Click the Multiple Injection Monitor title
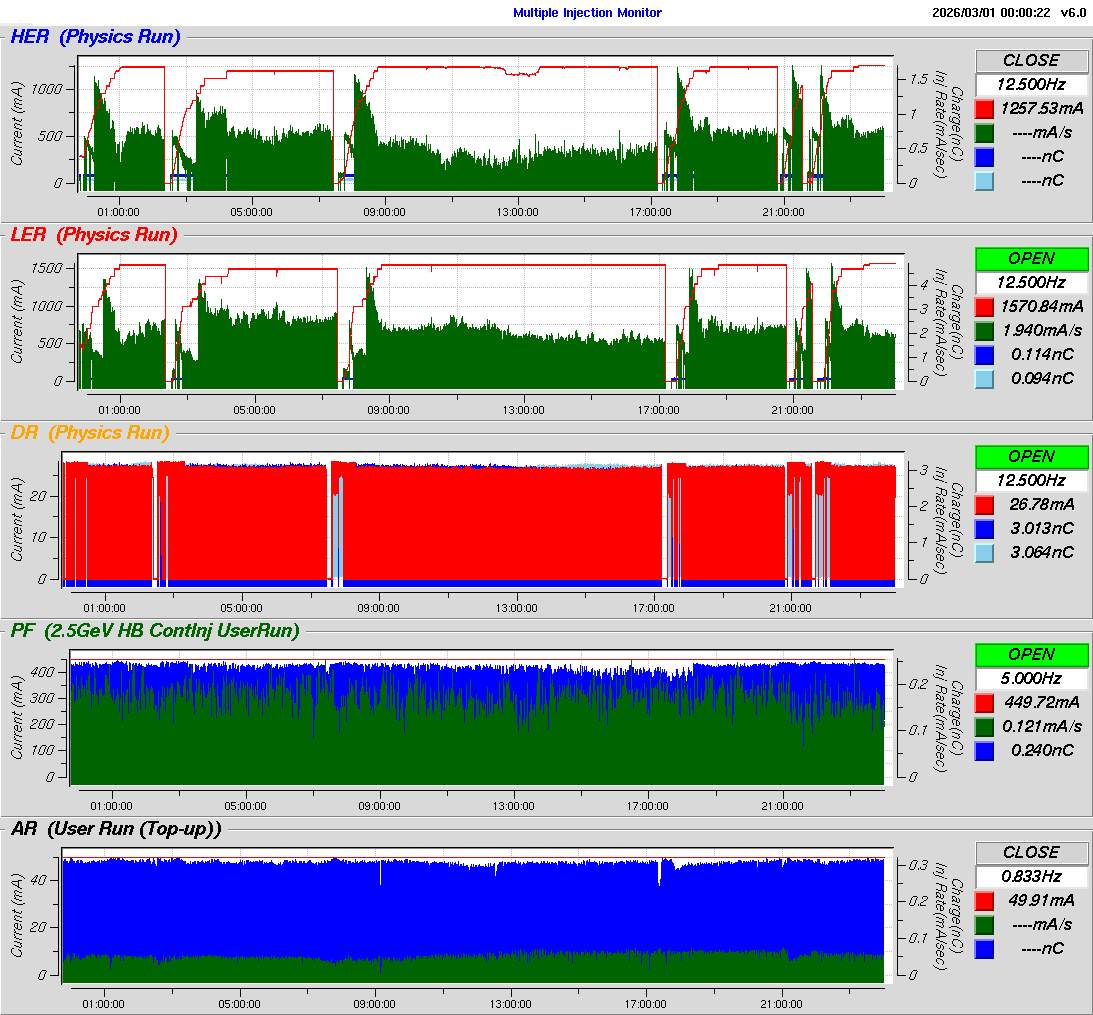1093x1015 pixels. [x=587, y=13]
